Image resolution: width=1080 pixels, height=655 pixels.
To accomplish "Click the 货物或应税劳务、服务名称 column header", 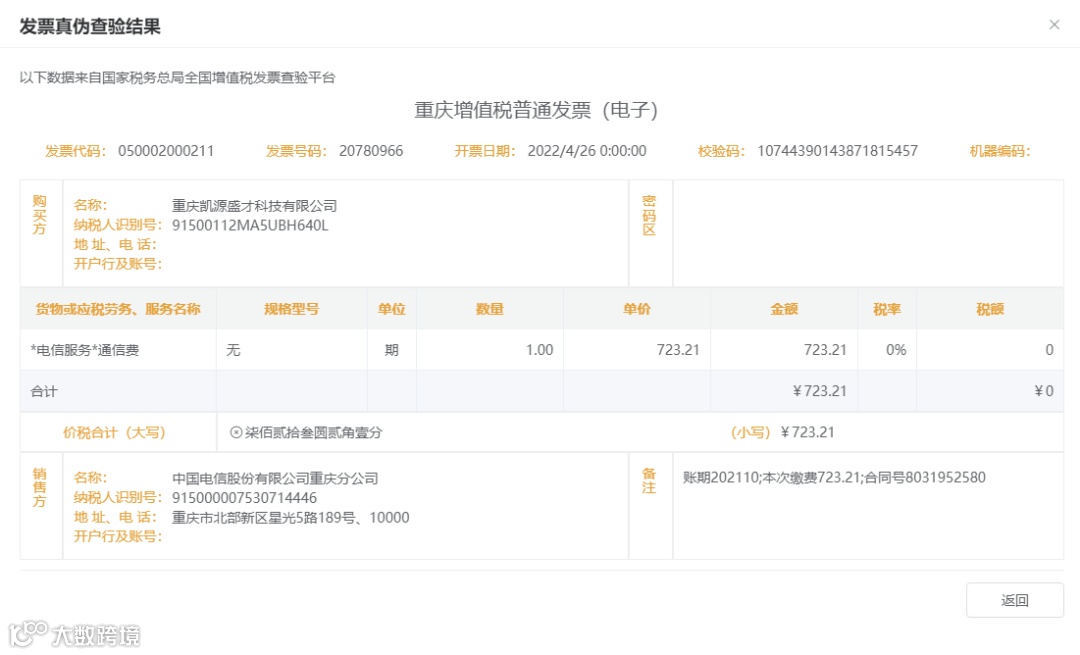I will tap(118, 309).
